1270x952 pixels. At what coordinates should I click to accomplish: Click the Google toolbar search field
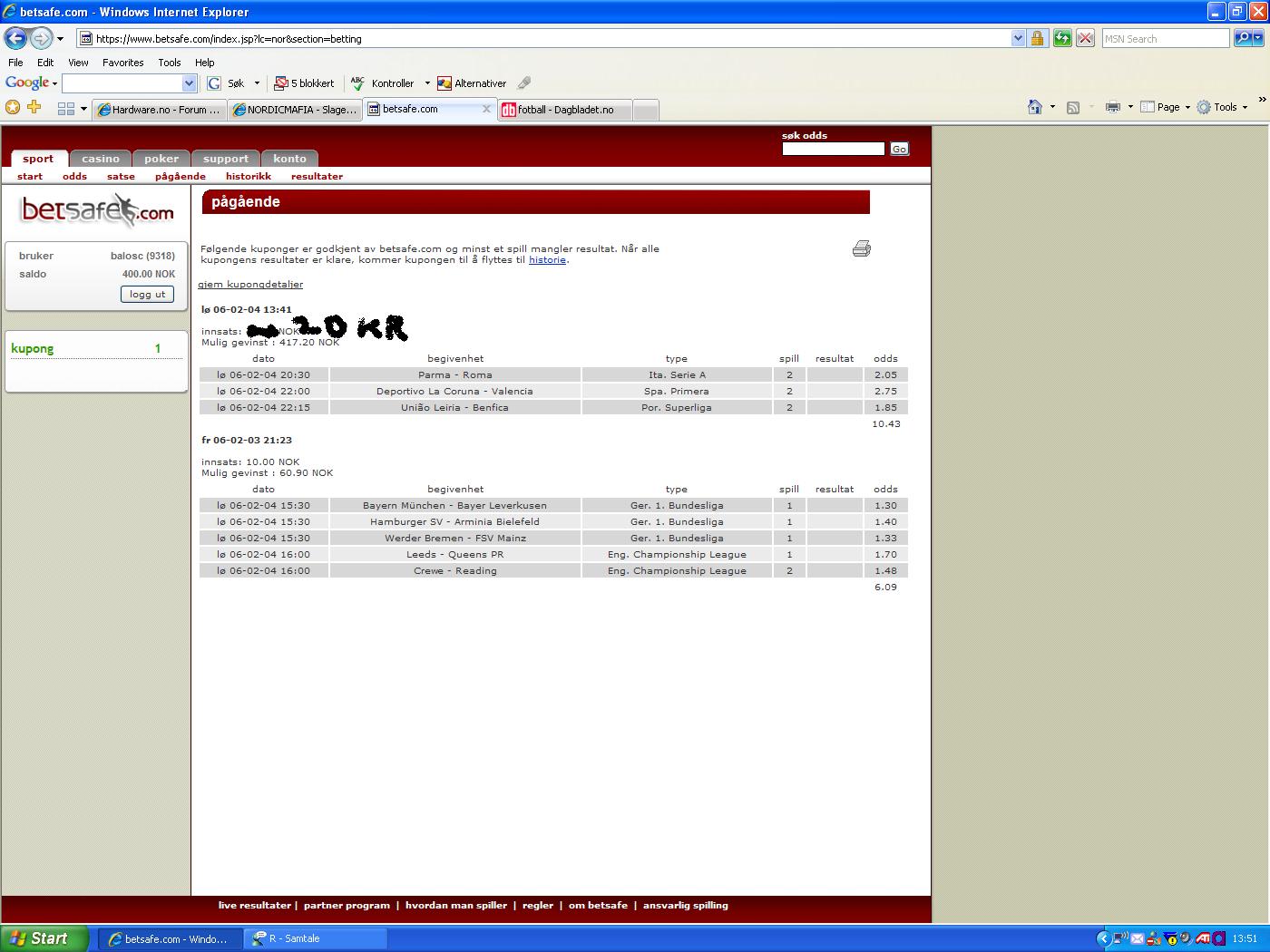point(122,83)
